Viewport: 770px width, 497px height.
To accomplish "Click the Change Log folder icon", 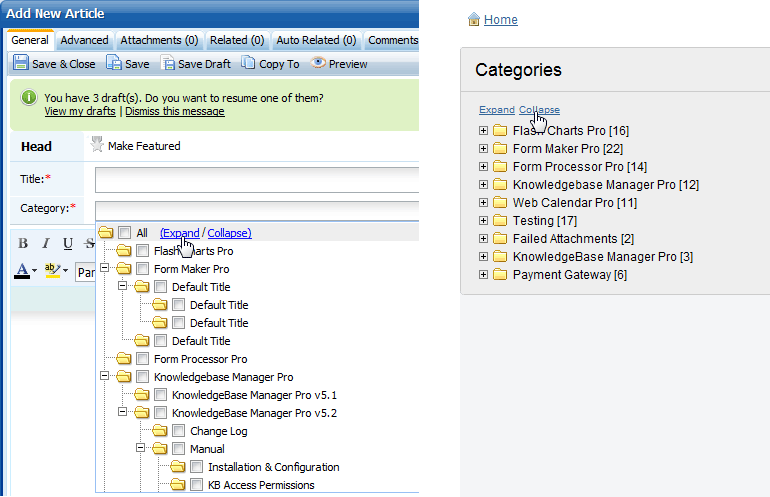I will pyautogui.click(x=160, y=431).
